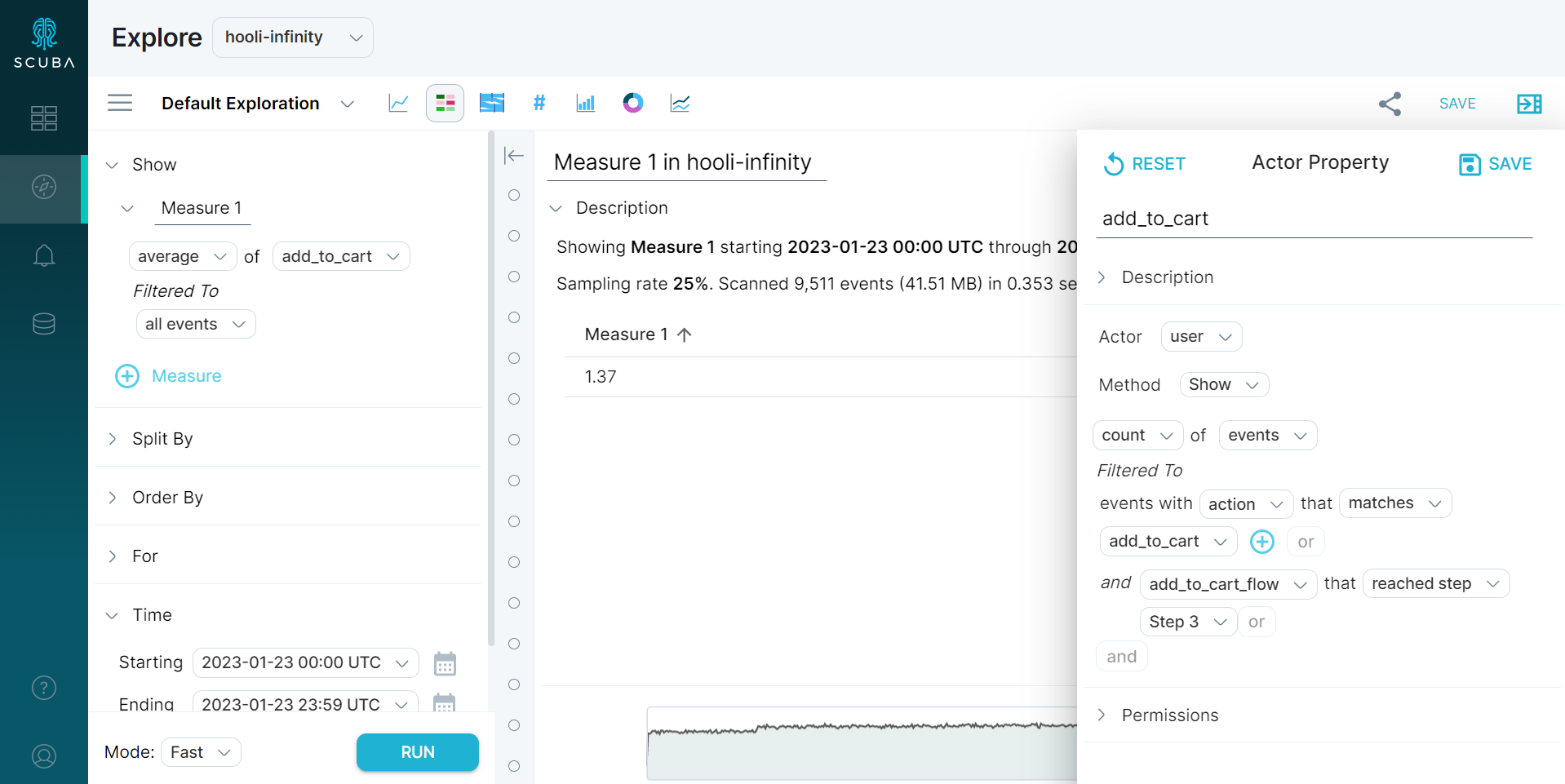Collapse the query panel with arrow-to-bar icon
The width and height of the screenshot is (1565, 784).
514,155
